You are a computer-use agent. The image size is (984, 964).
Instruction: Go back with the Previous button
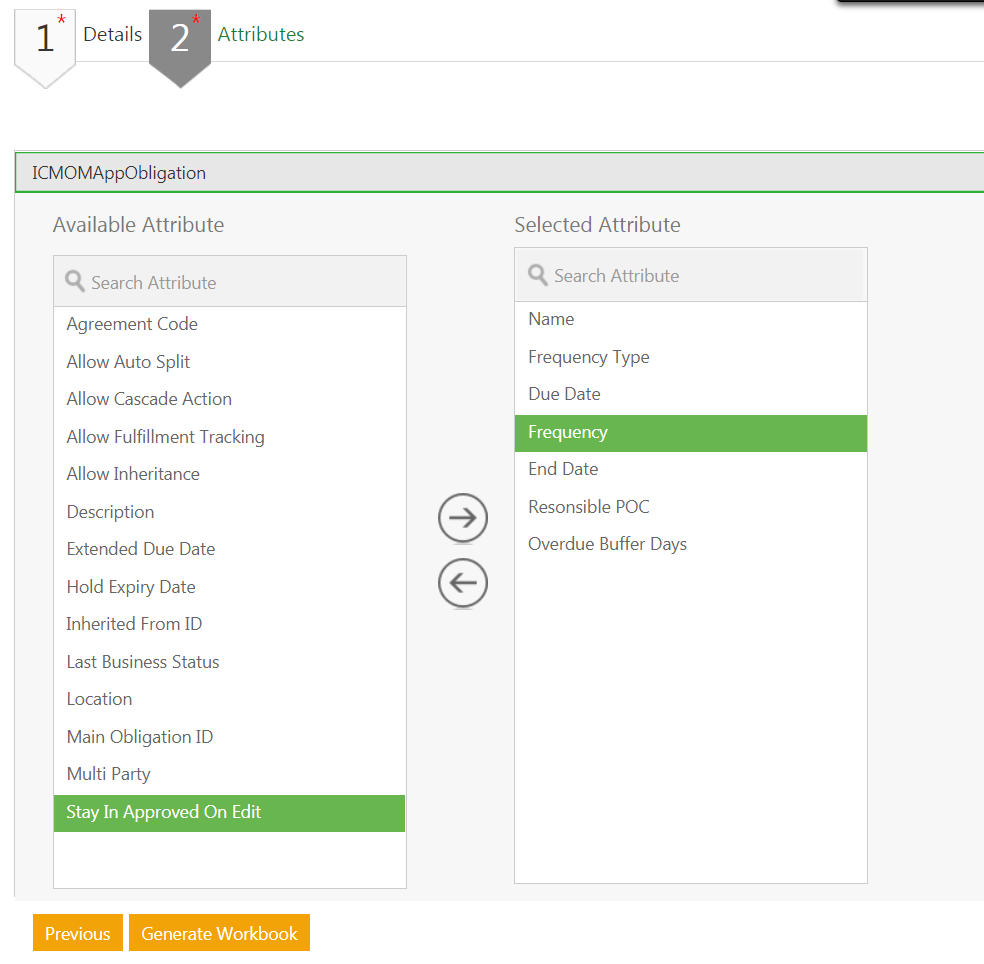point(77,933)
